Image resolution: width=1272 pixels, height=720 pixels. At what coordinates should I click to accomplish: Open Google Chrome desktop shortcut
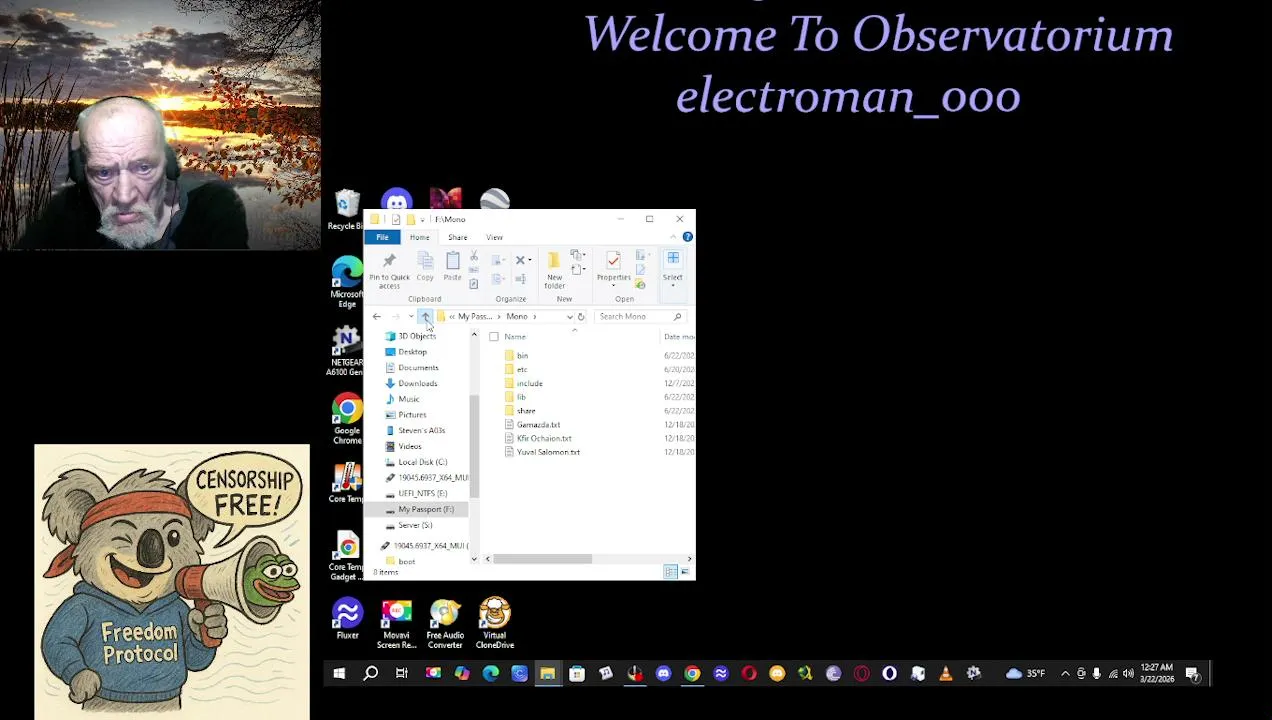(x=347, y=419)
